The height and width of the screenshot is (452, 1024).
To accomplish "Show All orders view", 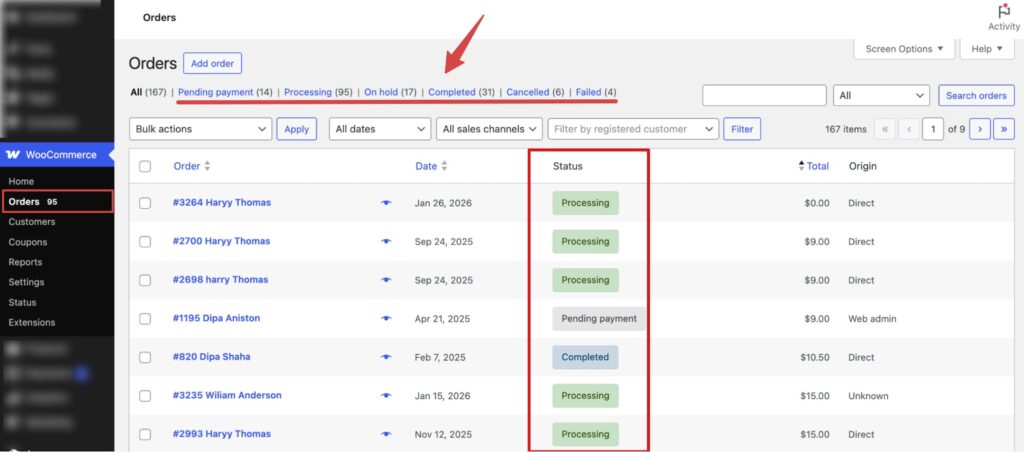I will (x=136, y=92).
